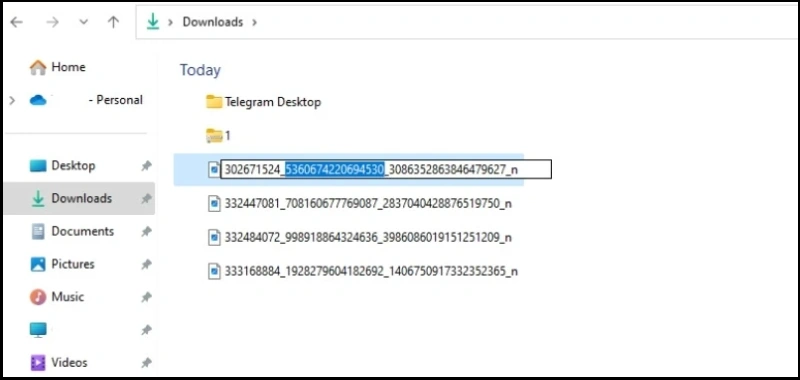Select the folder named 1
Image resolution: width=800 pixels, height=380 pixels.
click(218, 136)
